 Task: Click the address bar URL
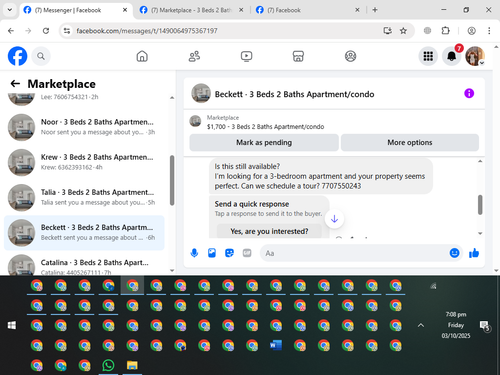click(x=147, y=31)
